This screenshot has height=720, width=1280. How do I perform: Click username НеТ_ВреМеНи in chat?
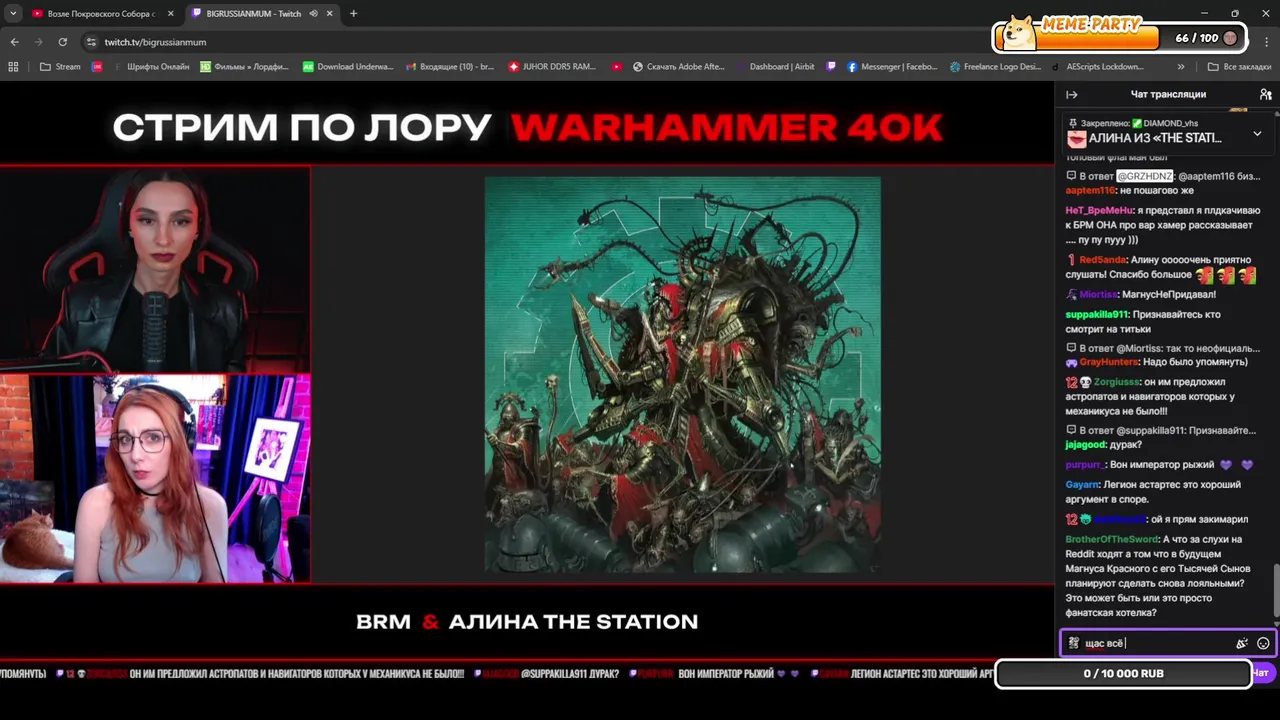[1099, 210]
